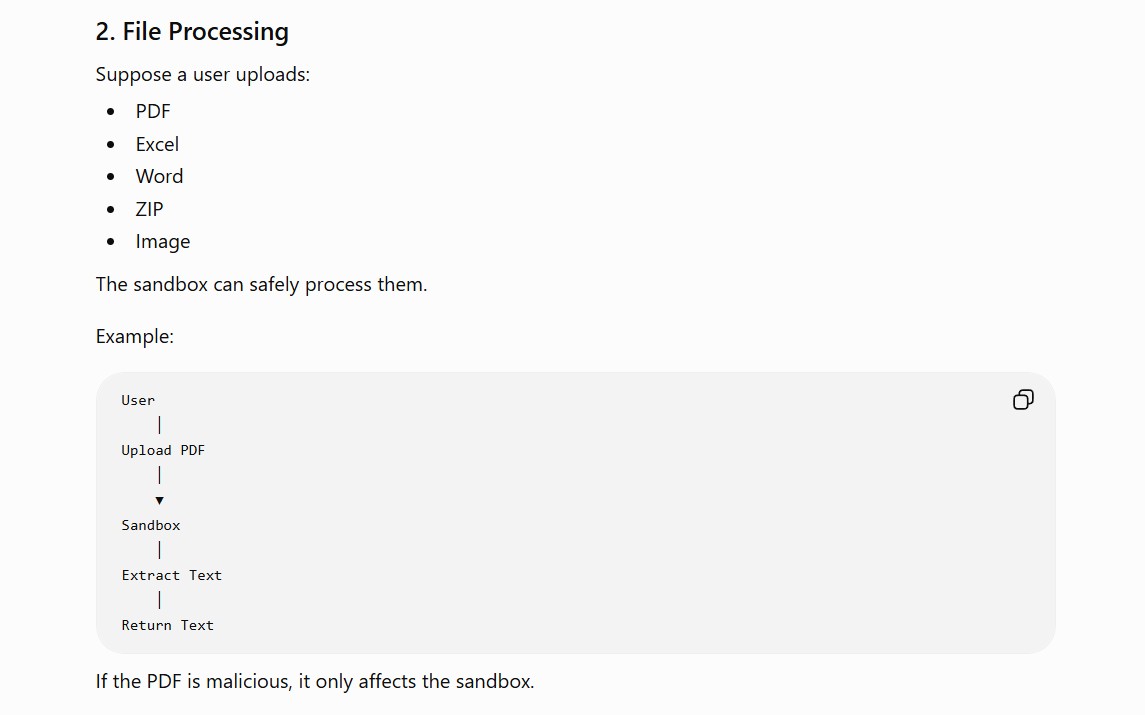The width and height of the screenshot is (1145, 715).
Task: Click the vertical pipe below 'User'
Action: 159,425
